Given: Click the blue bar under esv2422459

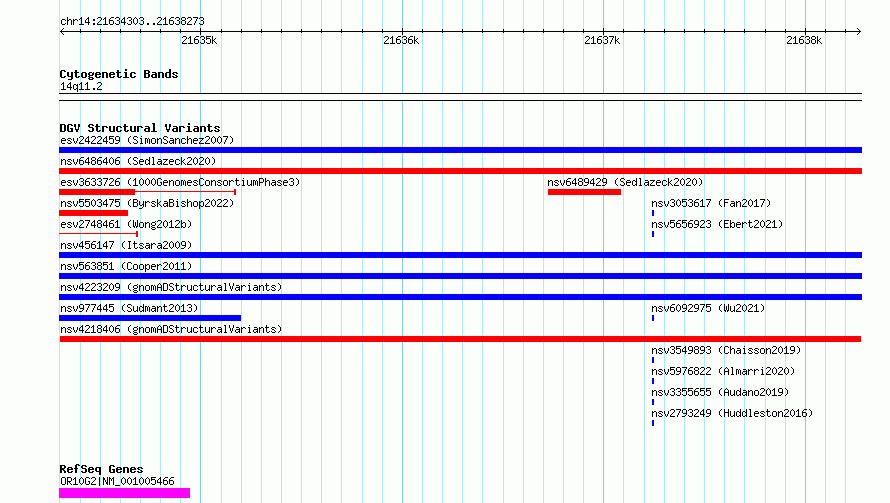Looking at the screenshot, I should pos(460,150).
